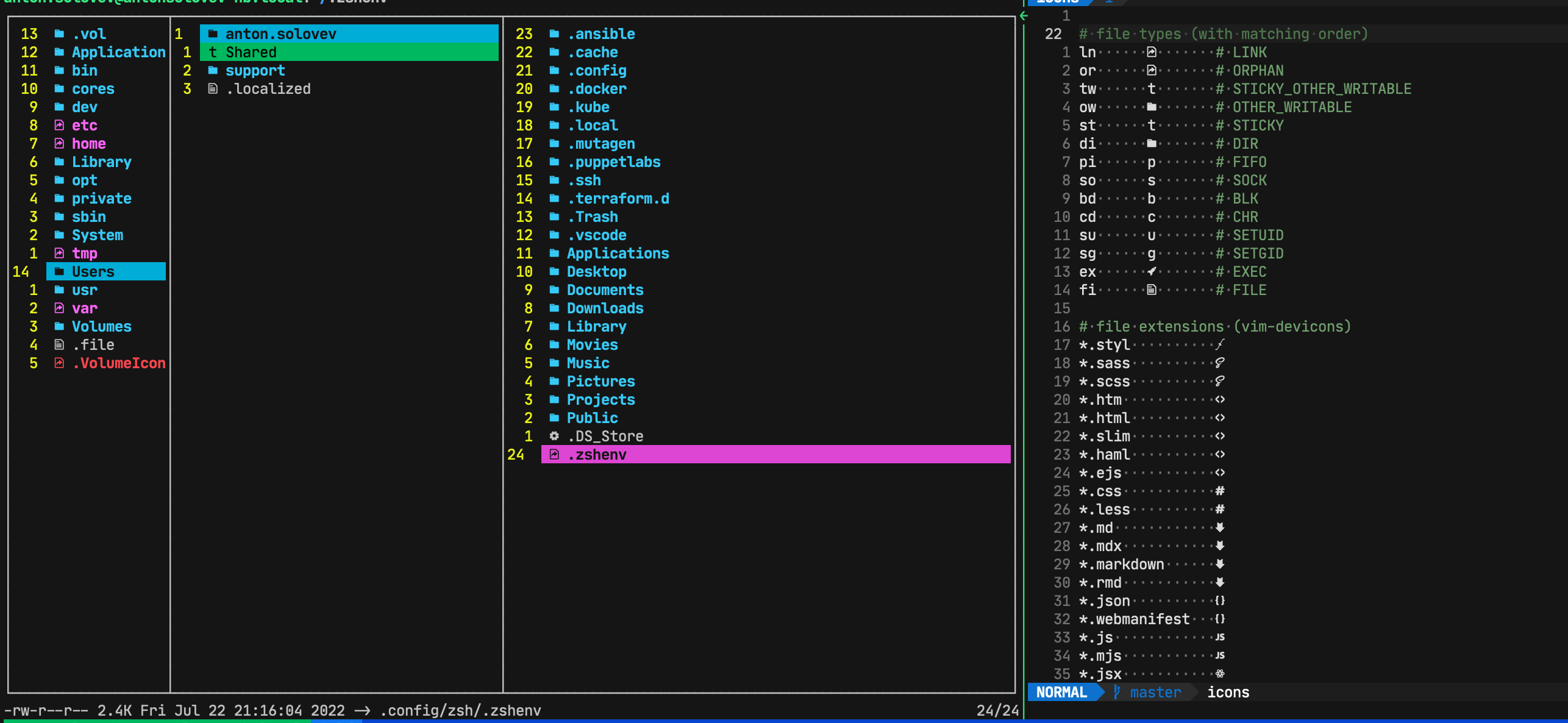Click the file icon next to .localized

(x=213, y=89)
